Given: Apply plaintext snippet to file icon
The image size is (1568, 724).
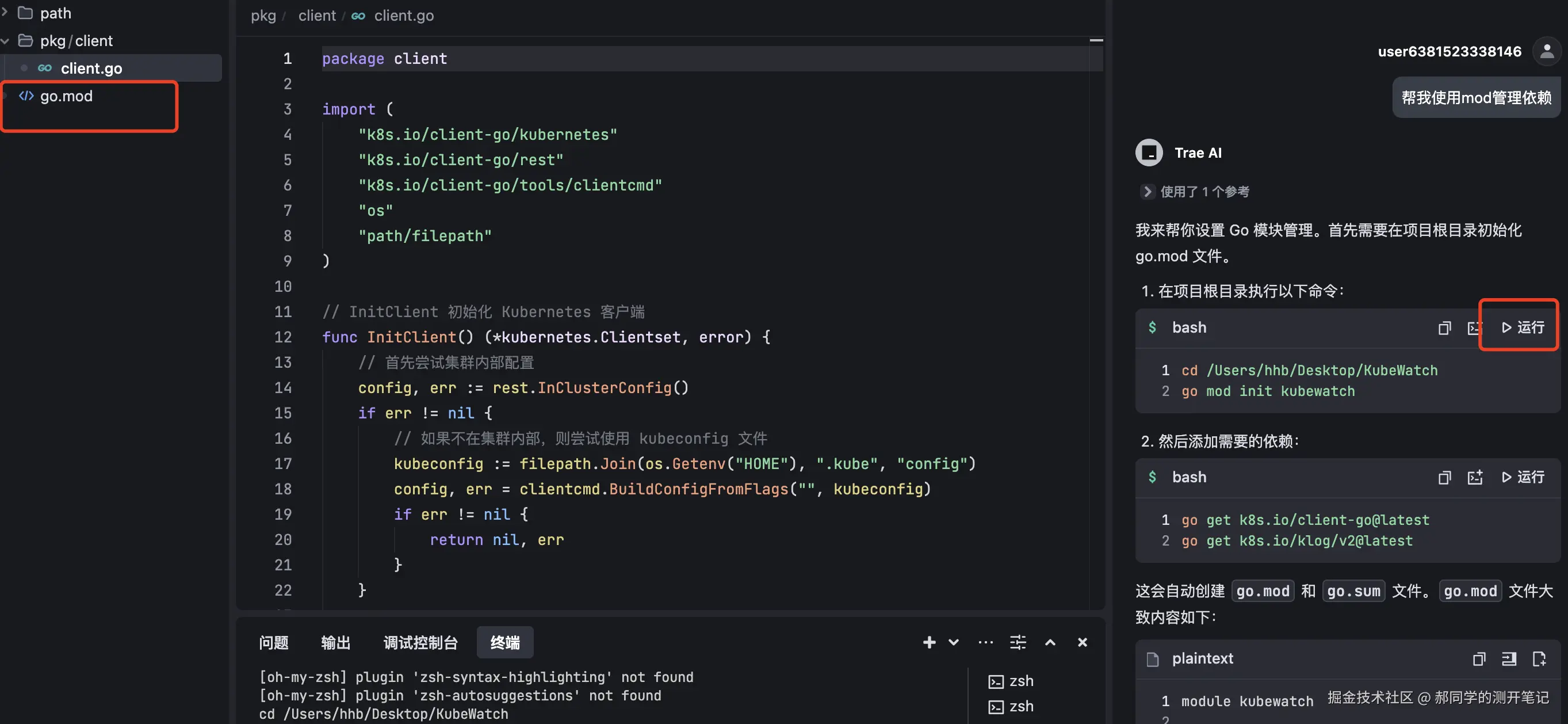Looking at the screenshot, I should point(1508,659).
